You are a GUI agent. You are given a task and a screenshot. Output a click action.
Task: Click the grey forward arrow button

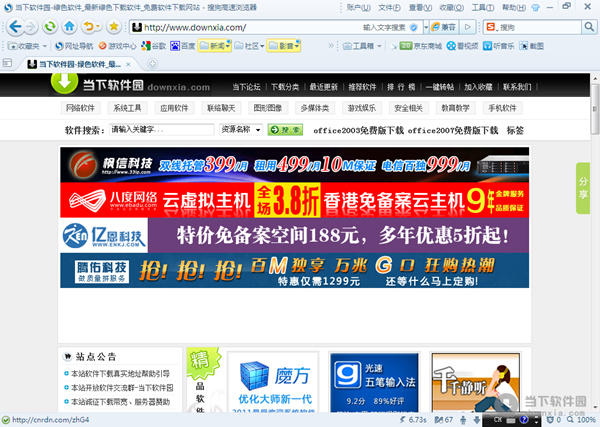(30, 27)
